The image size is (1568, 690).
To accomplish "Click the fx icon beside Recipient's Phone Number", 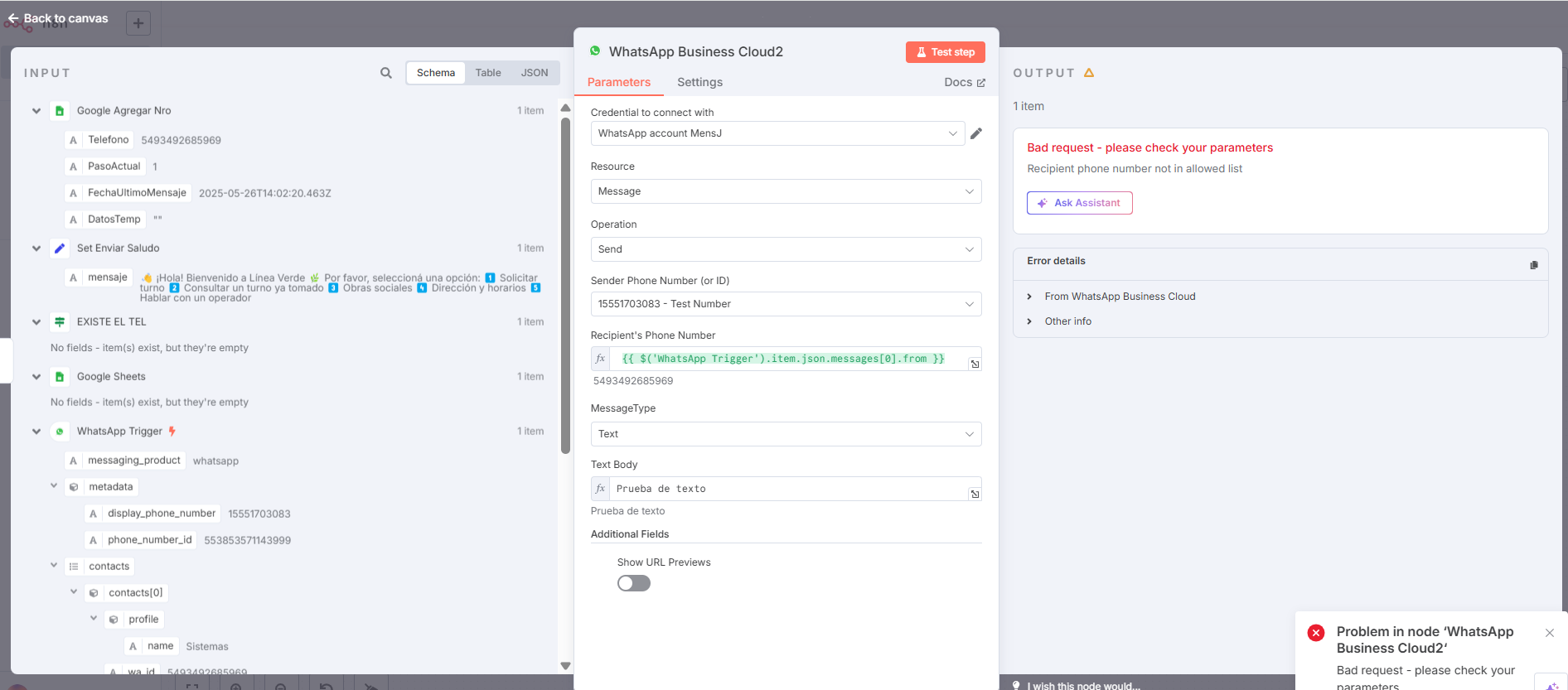I will click(x=601, y=359).
